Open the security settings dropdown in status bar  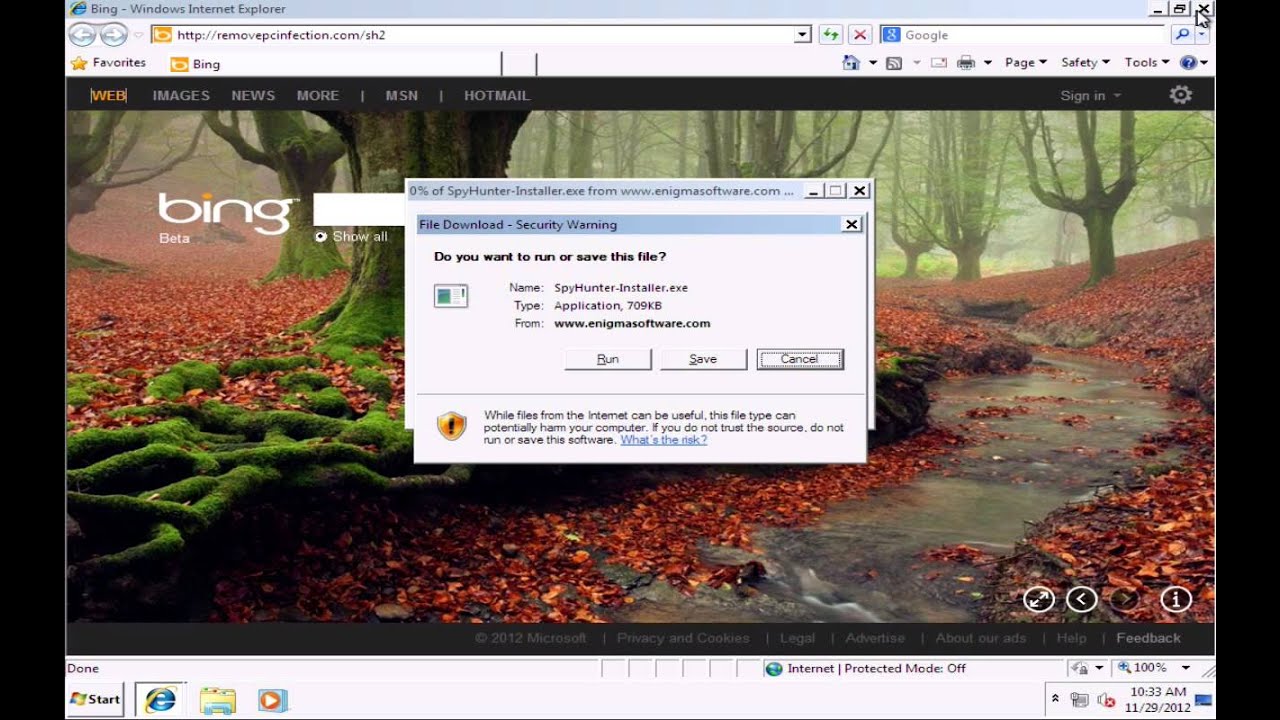1098,668
